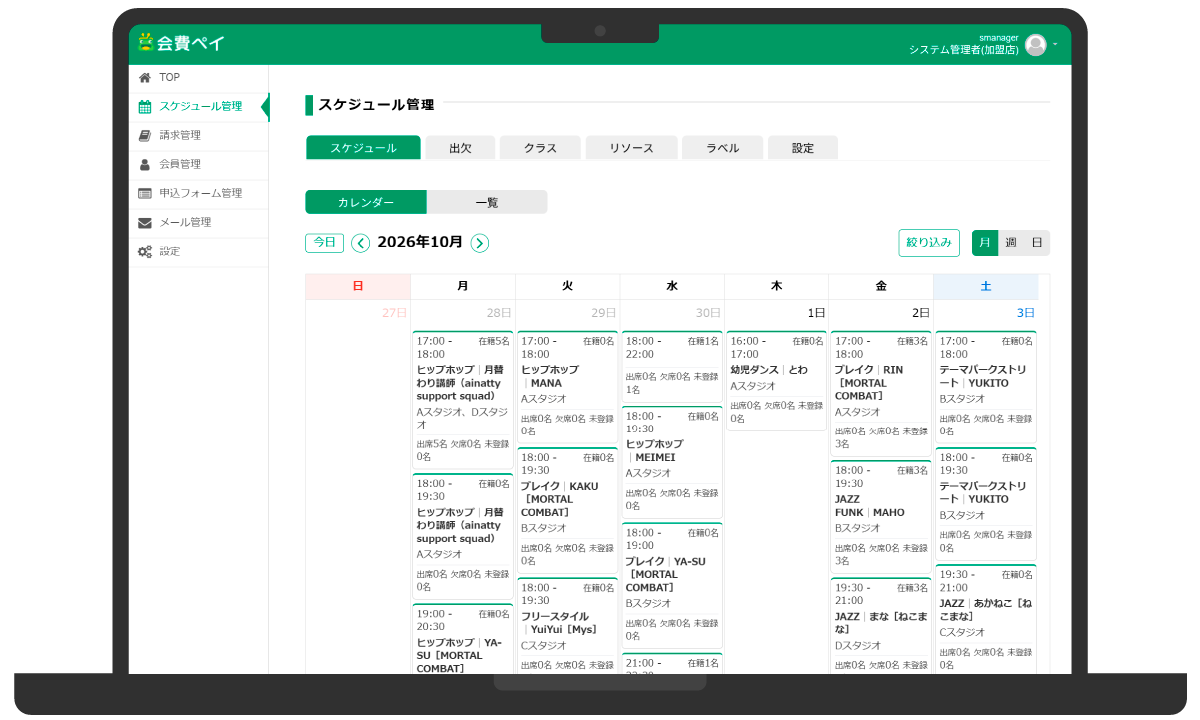Open the 出欠 tab

(x=460, y=148)
